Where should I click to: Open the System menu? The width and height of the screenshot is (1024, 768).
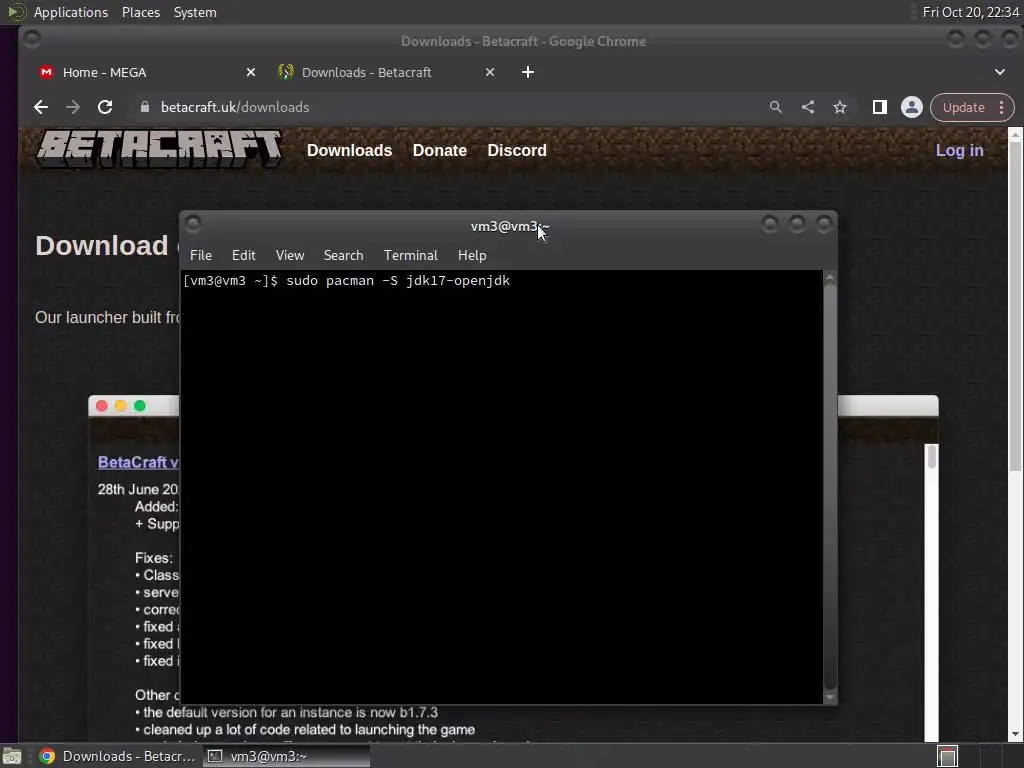coord(195,12)
